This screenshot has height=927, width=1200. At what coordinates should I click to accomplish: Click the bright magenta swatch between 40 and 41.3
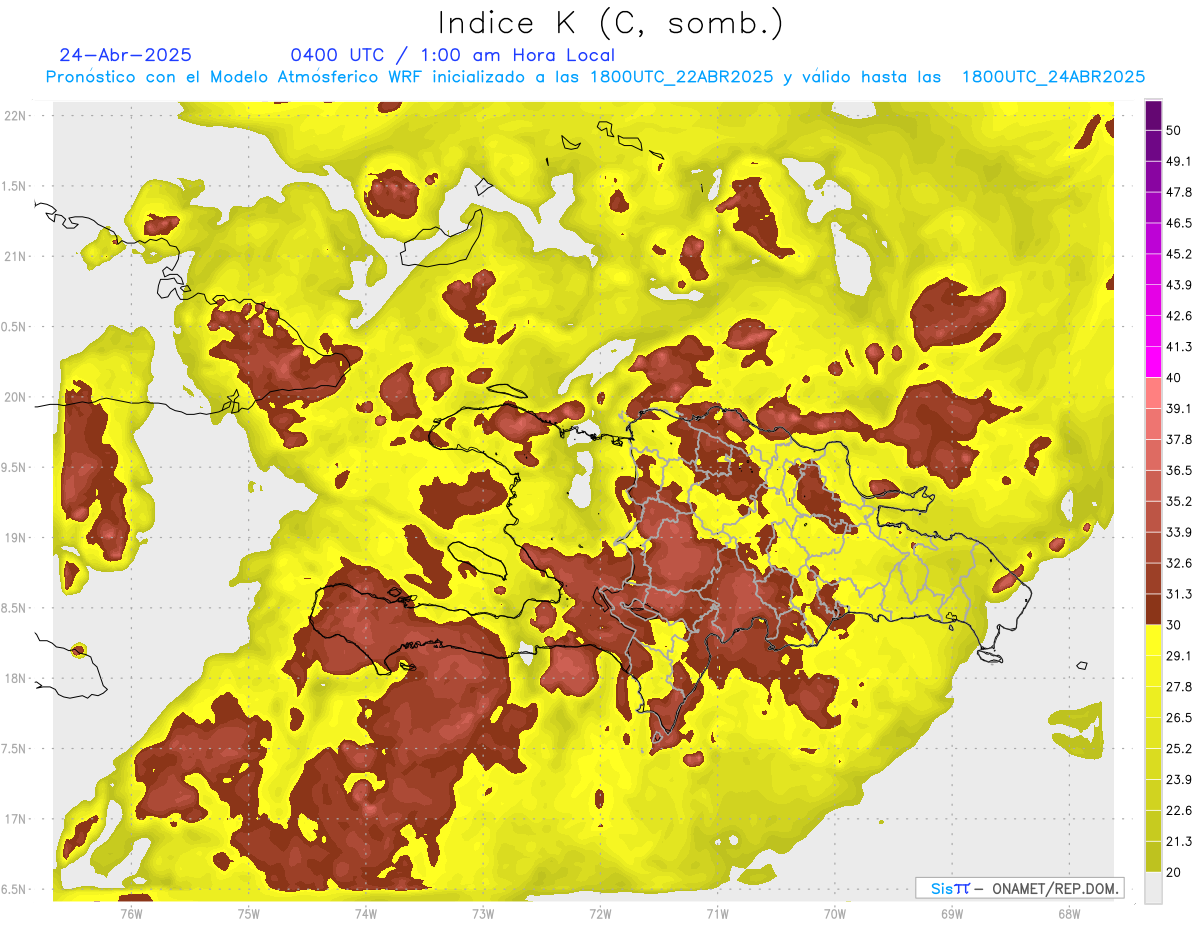pos(1153,362)
